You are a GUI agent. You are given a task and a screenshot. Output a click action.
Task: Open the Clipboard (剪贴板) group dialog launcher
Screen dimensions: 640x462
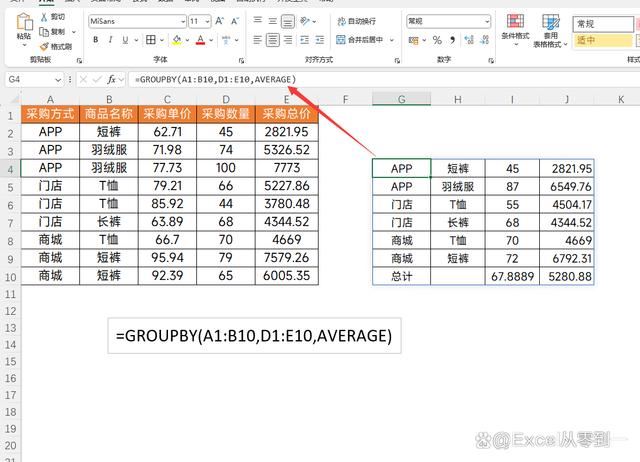click(x=79, y=60)
